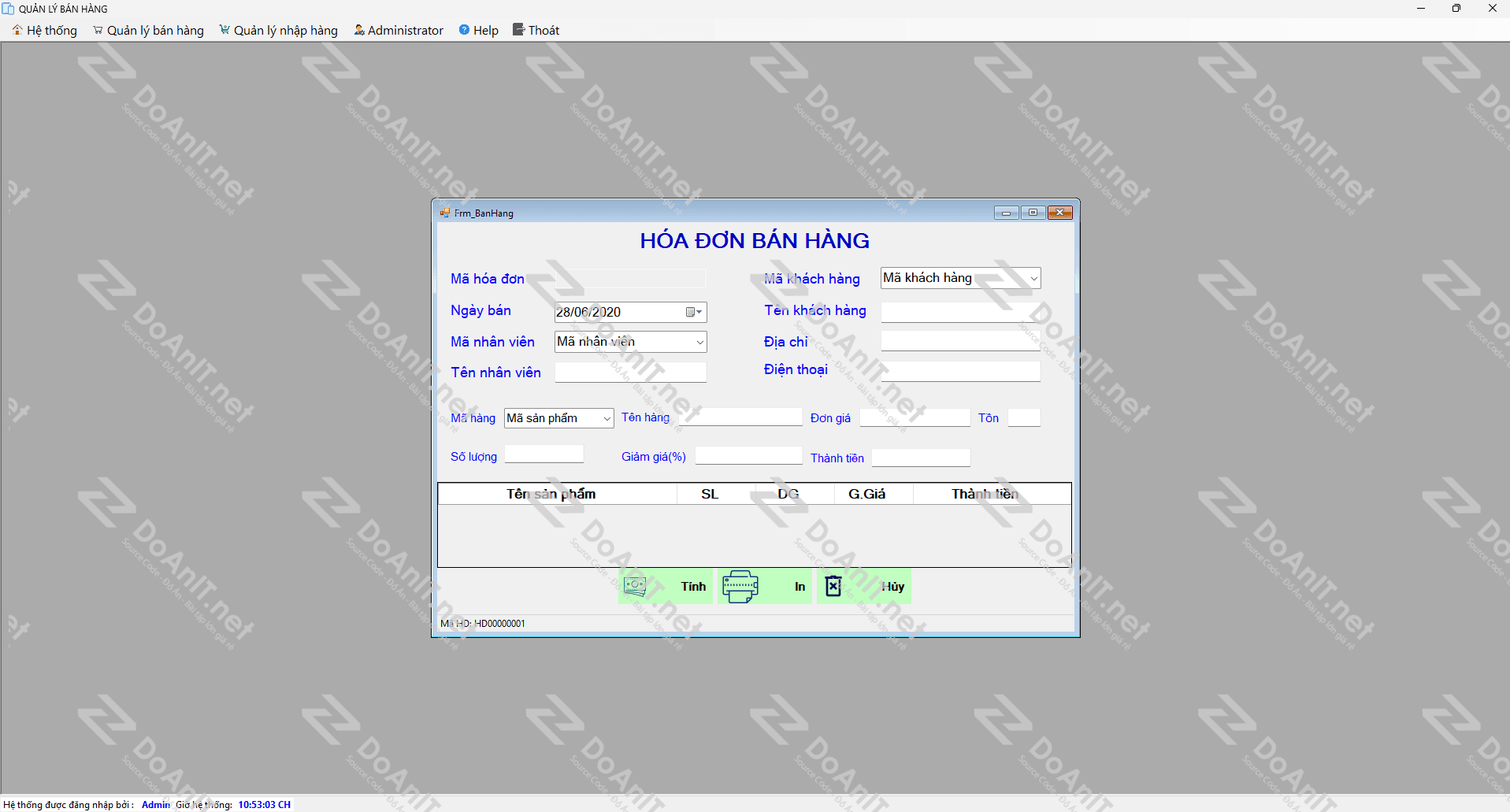This screenshot has width=1510, height=812.
Task: Click the SL column header
Action: (x=716, y=494)
